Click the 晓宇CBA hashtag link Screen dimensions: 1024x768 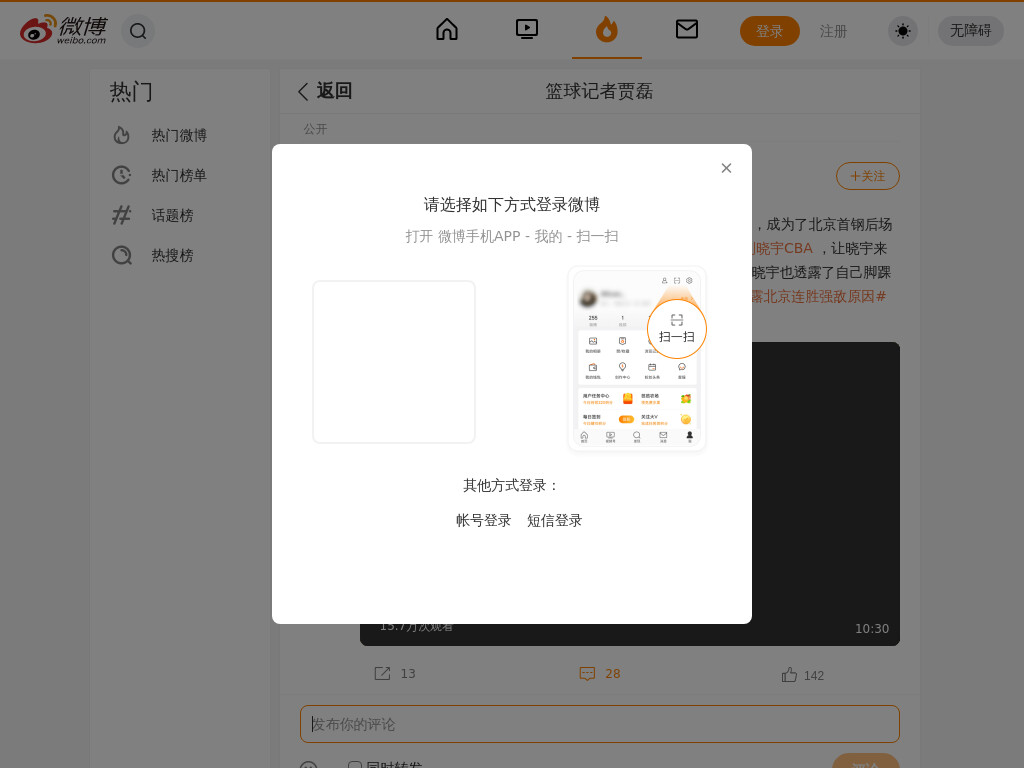point(782,249)
